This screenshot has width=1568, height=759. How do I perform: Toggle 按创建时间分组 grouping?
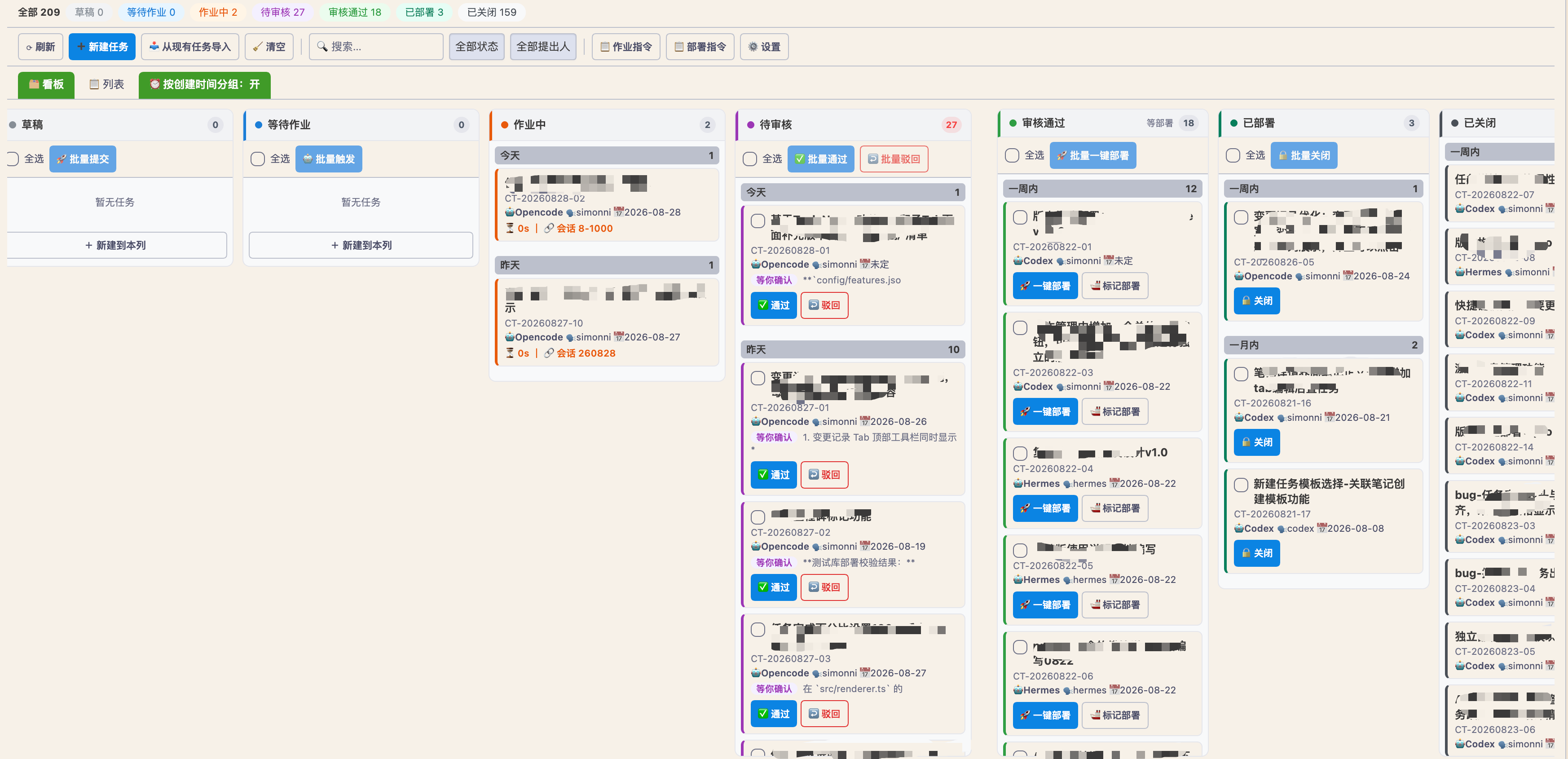204,84
